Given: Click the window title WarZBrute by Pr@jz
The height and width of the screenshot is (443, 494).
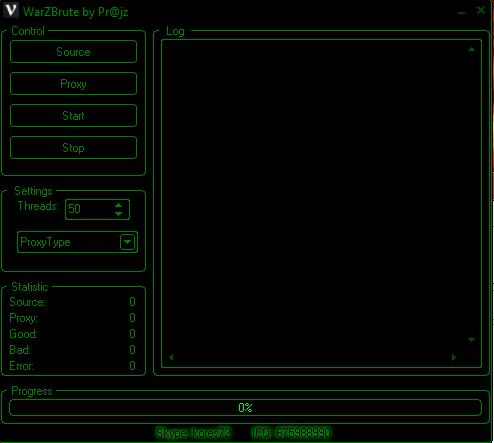Looking at the screenshot, I should click(x=76, y=12).
